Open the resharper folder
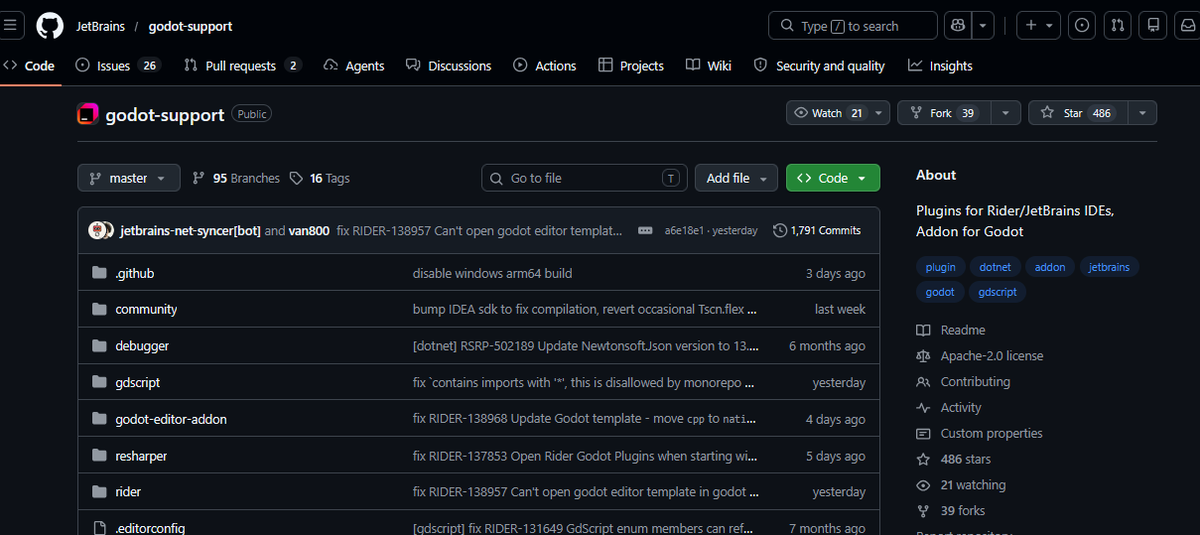Screen dimensions: 1200x535 [x=141, y=456]
